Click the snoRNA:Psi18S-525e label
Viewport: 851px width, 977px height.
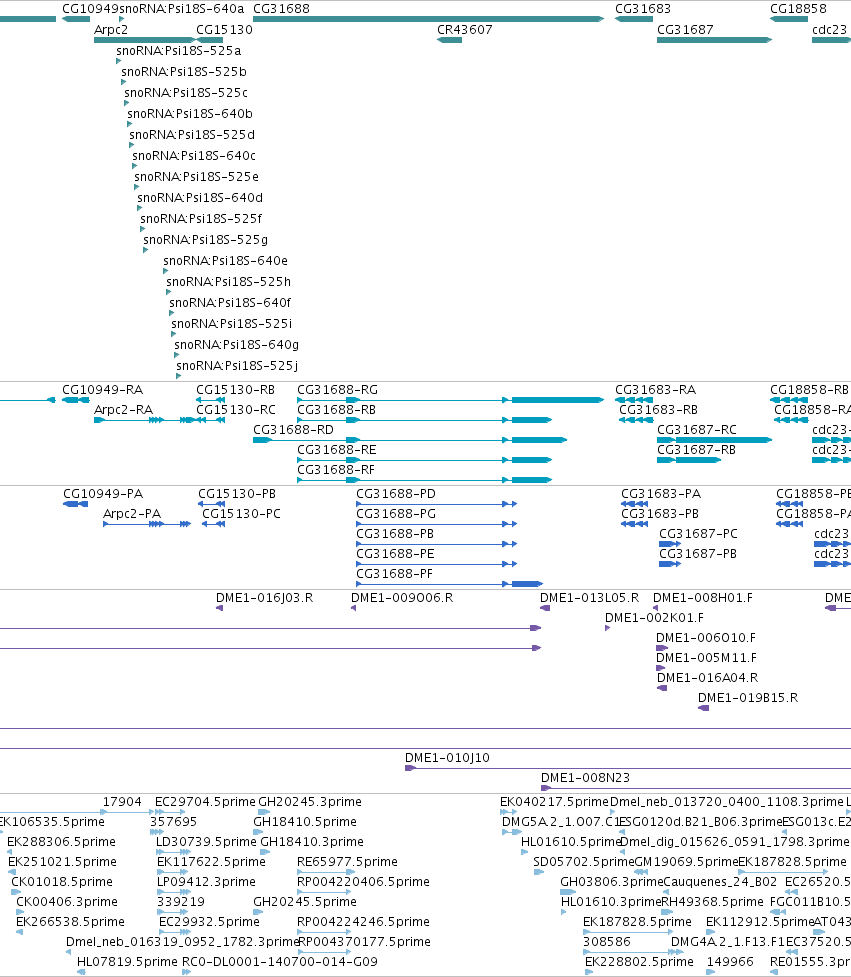tap(197, 177)
